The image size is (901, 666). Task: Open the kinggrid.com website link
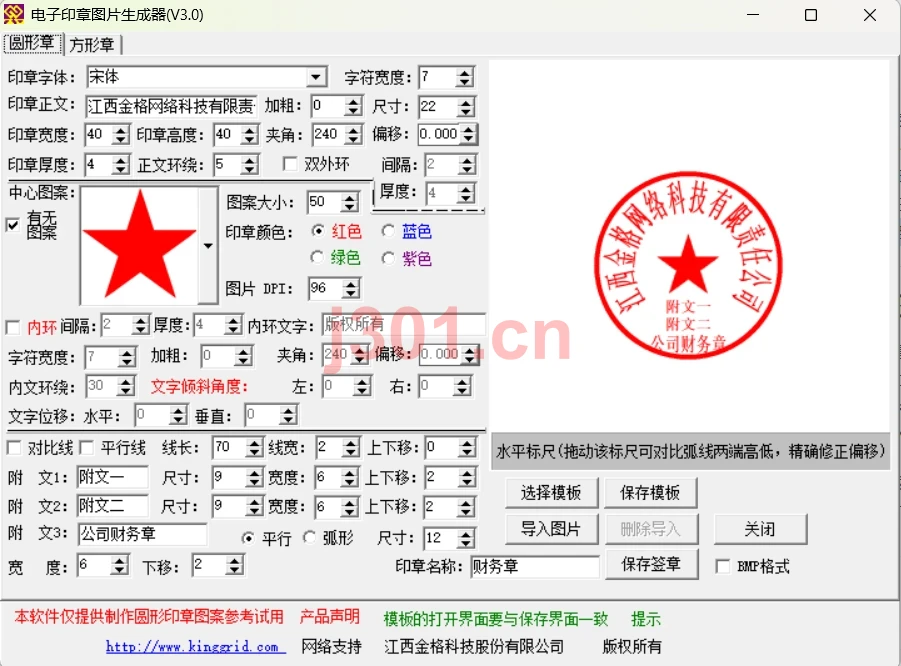(195, 646)
